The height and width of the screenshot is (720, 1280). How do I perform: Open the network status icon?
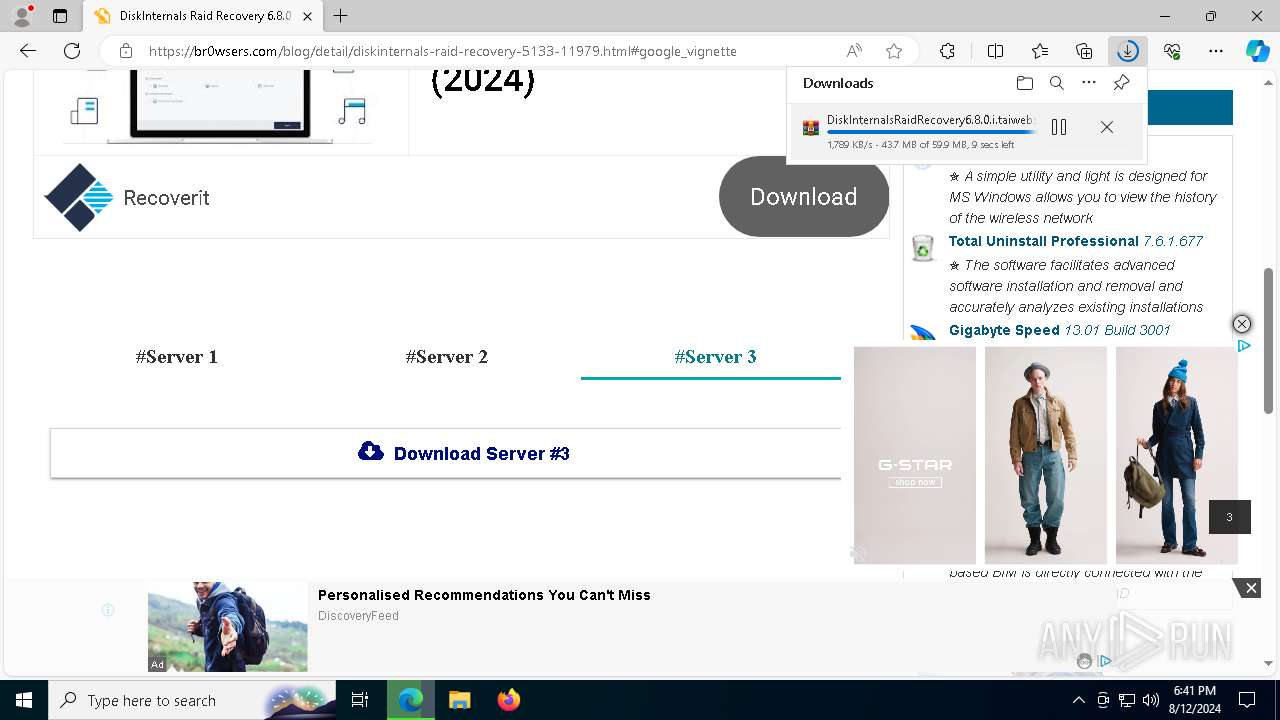(1127, 700)
